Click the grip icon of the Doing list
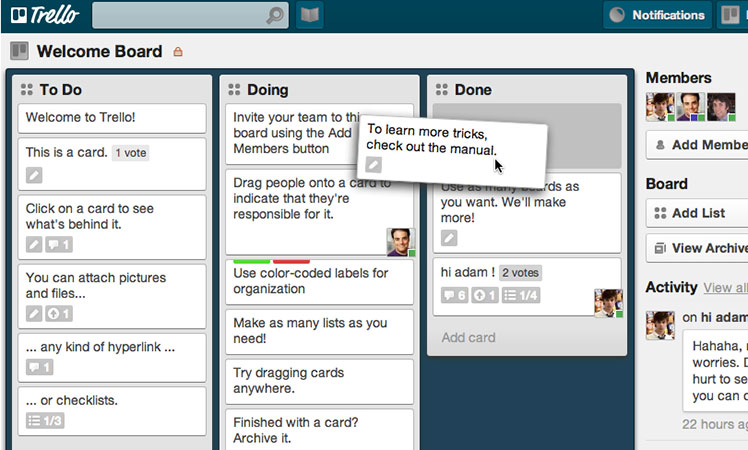 (234, 89)
